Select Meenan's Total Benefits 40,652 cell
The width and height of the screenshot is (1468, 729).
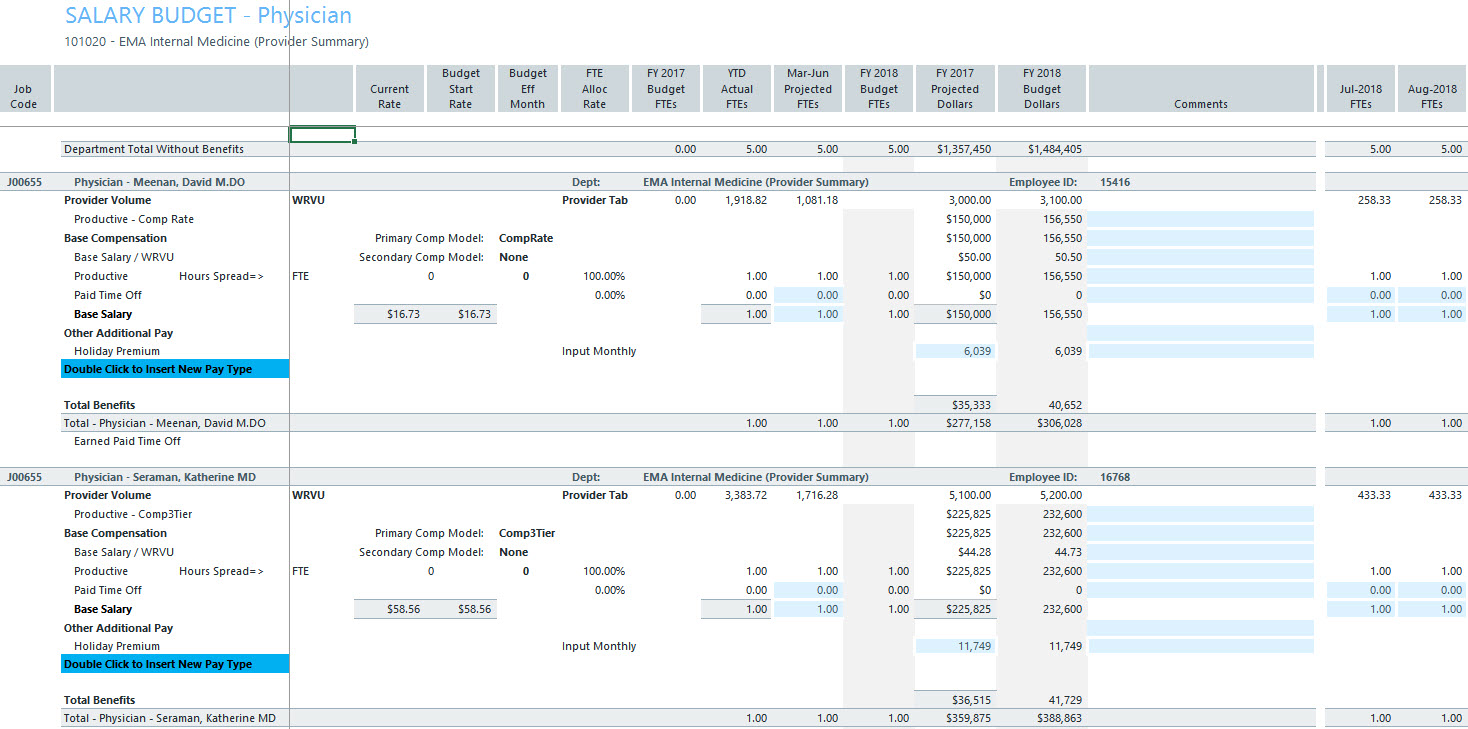1041,405
